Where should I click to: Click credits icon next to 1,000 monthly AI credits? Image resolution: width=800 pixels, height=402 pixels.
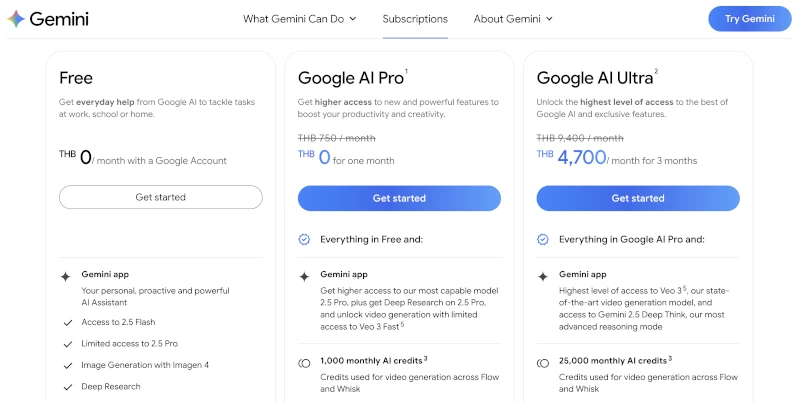coord(304,363)
